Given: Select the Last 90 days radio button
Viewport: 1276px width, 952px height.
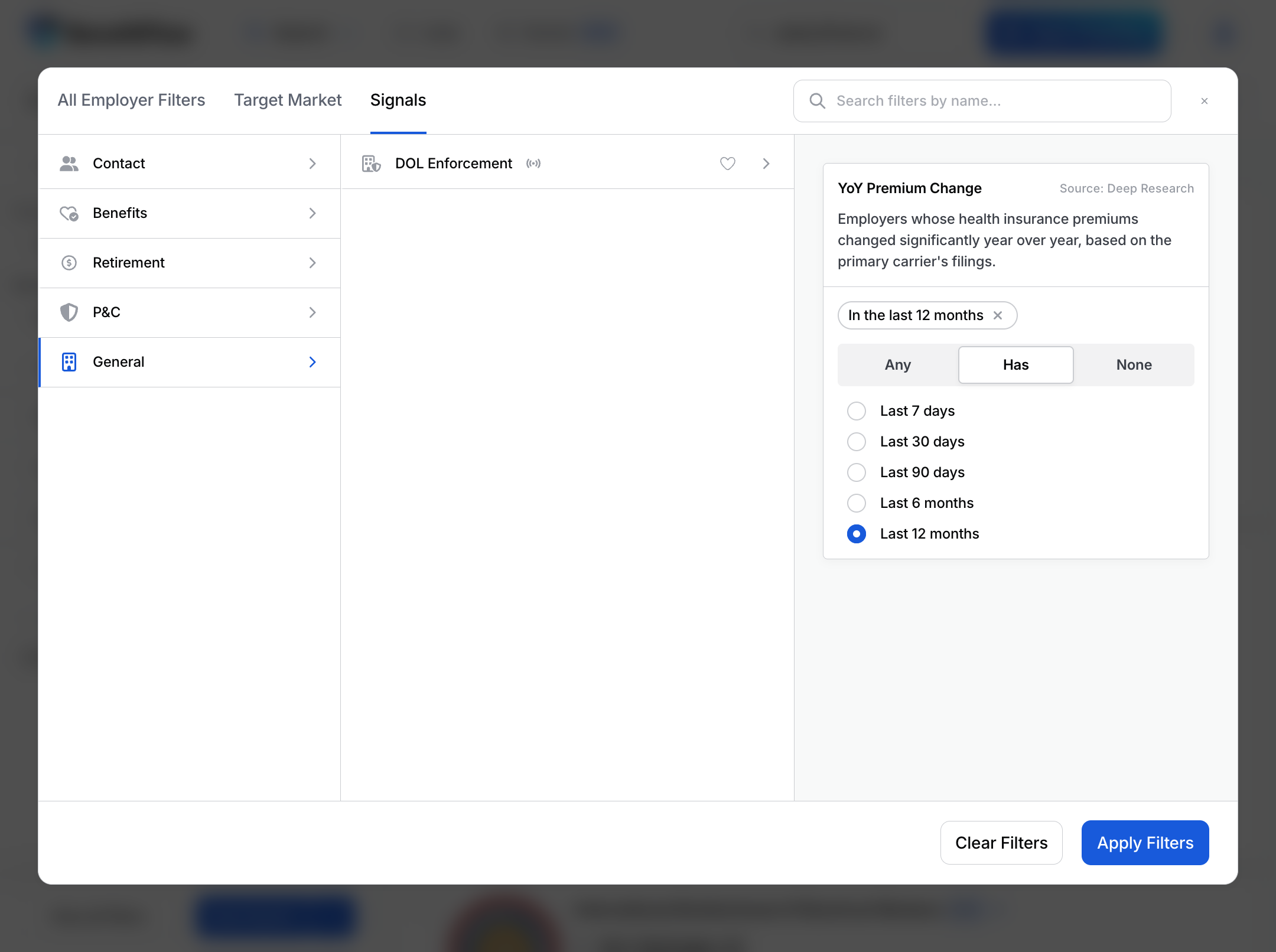Looking at the screenshot, I should [857, 472].
